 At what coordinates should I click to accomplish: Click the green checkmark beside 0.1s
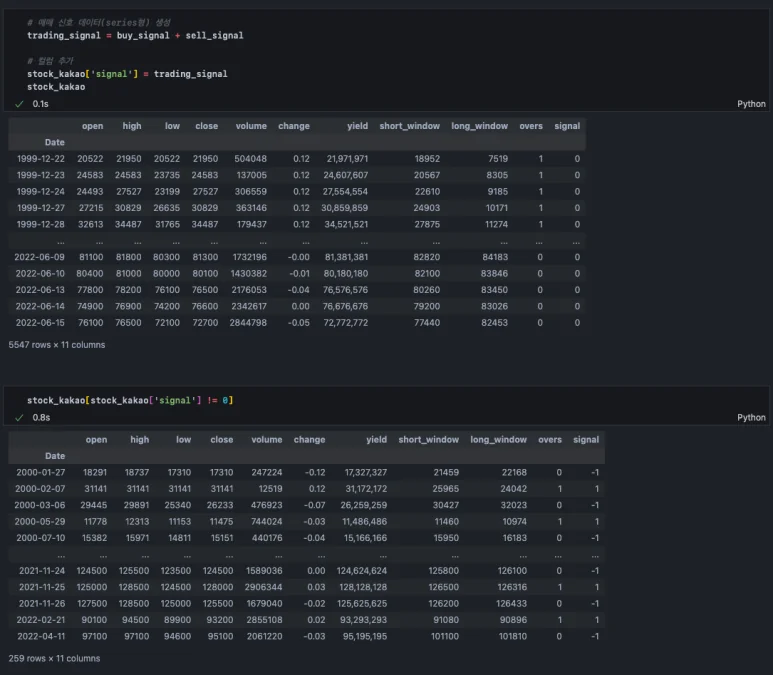tap(19, 104)
